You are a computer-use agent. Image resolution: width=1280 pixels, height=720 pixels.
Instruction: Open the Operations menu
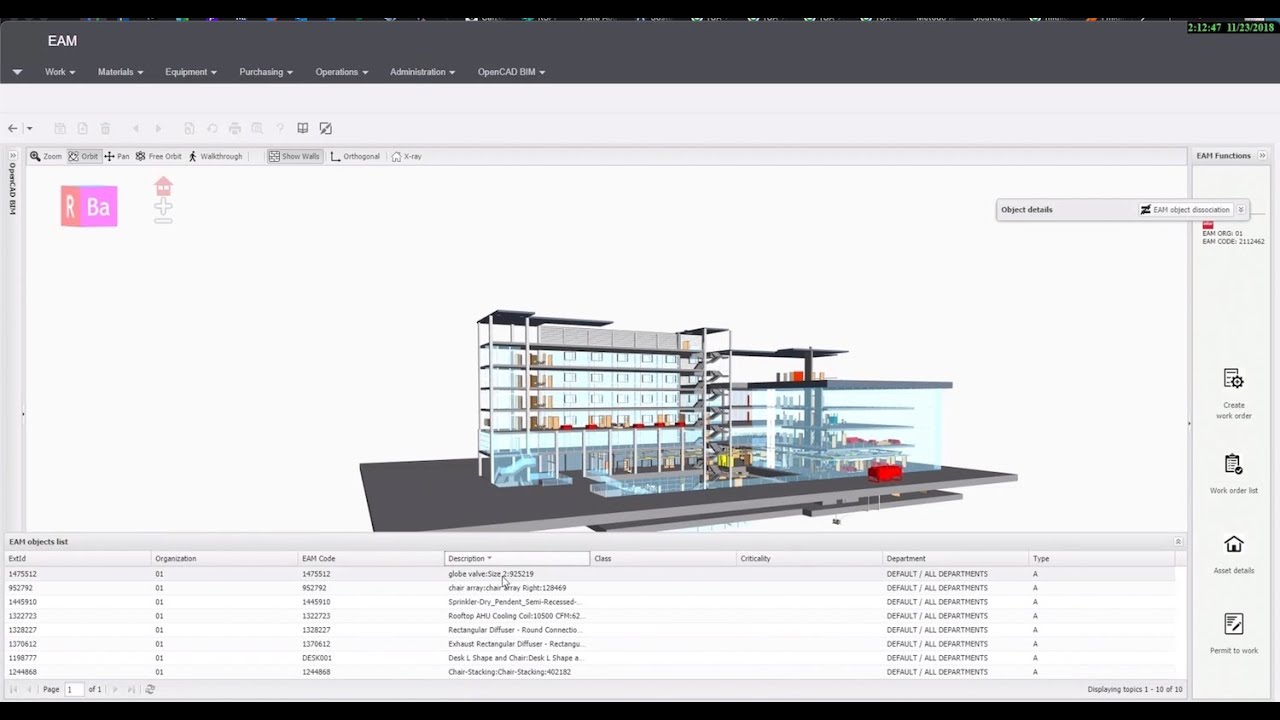pyautogui.click(x=342, y=72)
